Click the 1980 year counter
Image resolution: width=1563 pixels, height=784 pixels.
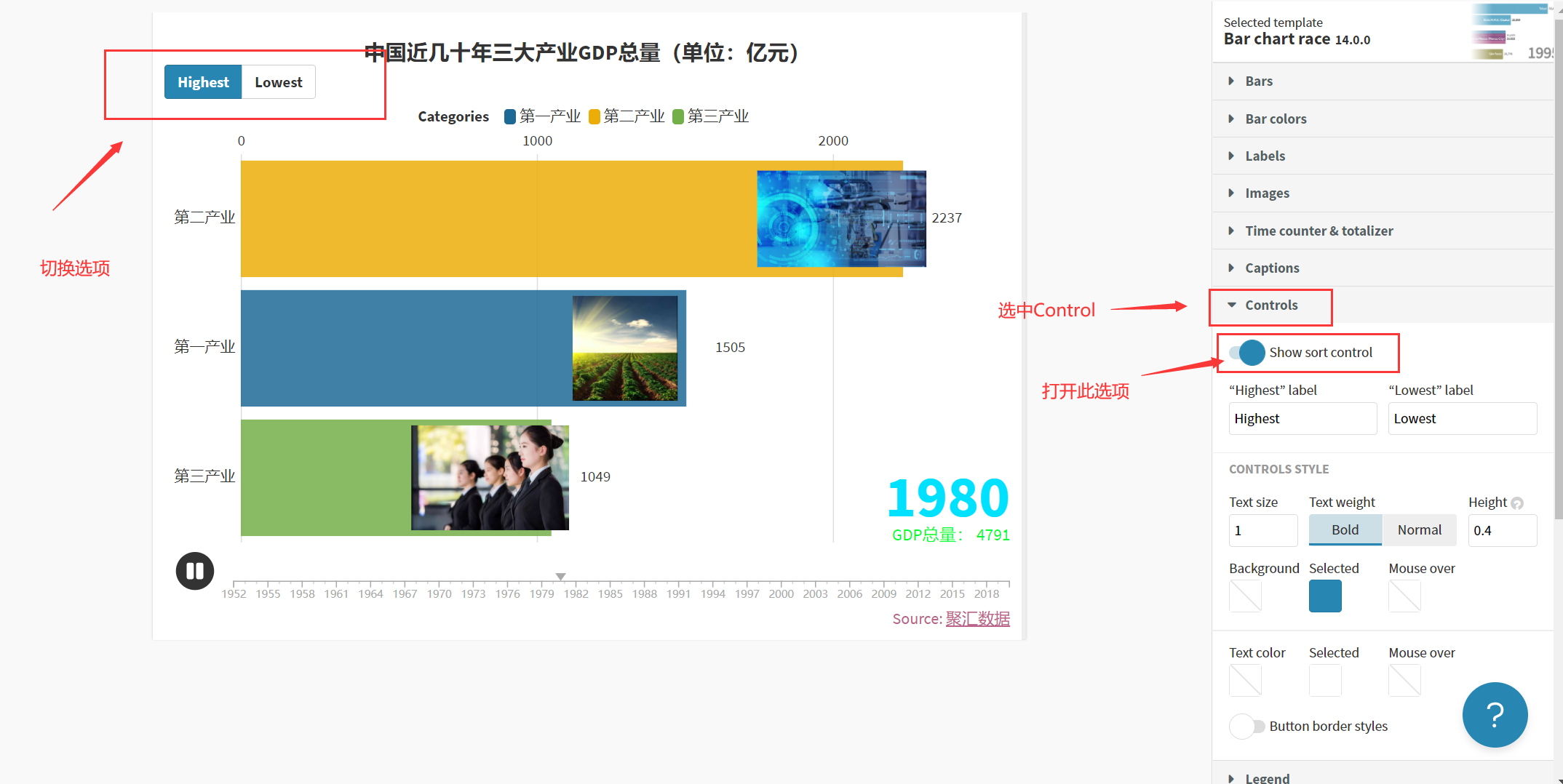coord(947,498)
